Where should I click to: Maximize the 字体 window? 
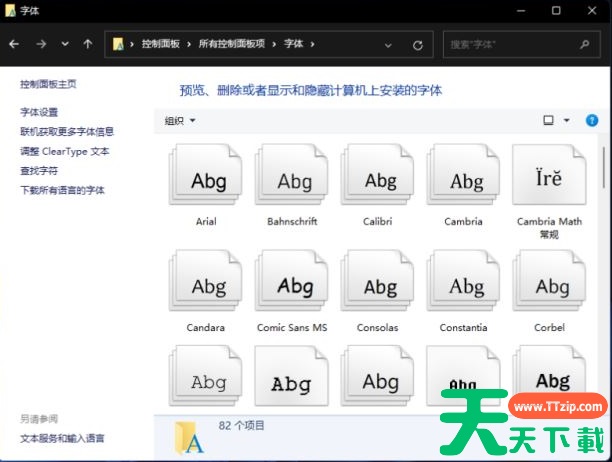click(556, 11)
